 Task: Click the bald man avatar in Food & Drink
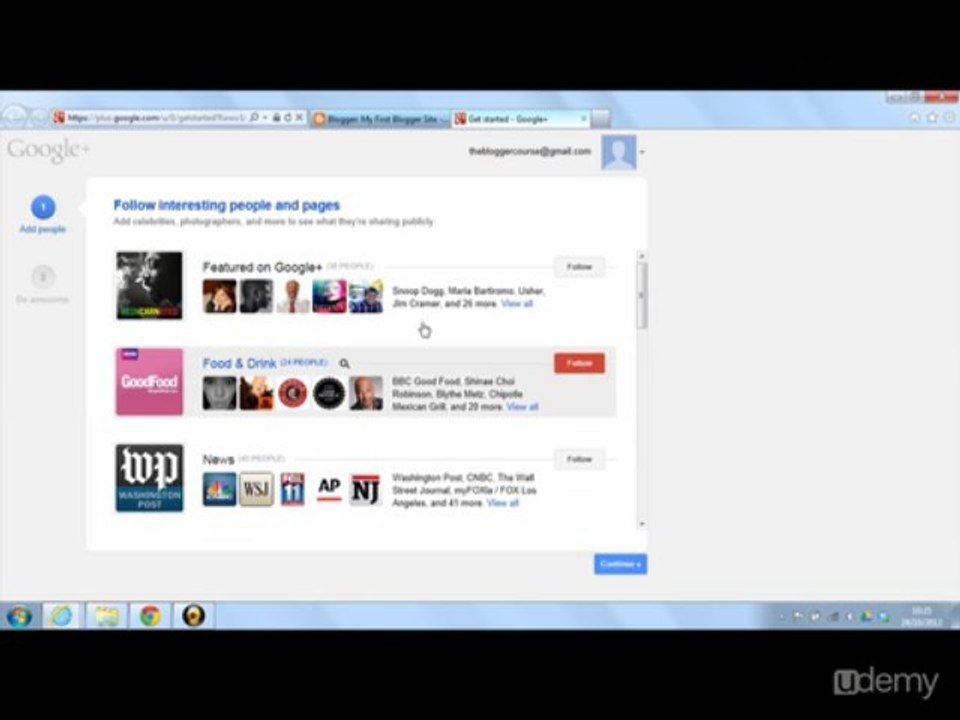pyautogui.click(x=366, y=393)
